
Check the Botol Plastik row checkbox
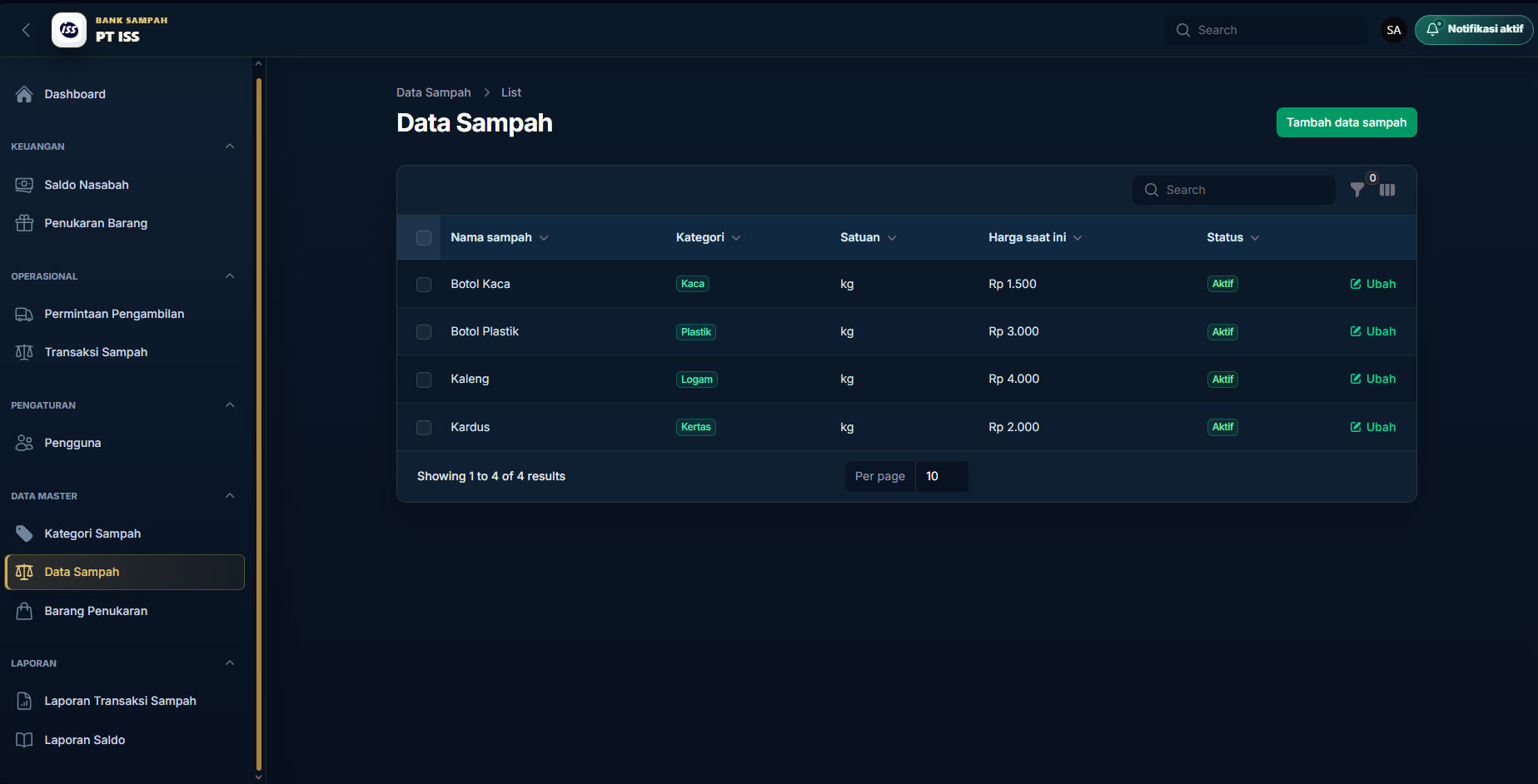click(424, 332)
